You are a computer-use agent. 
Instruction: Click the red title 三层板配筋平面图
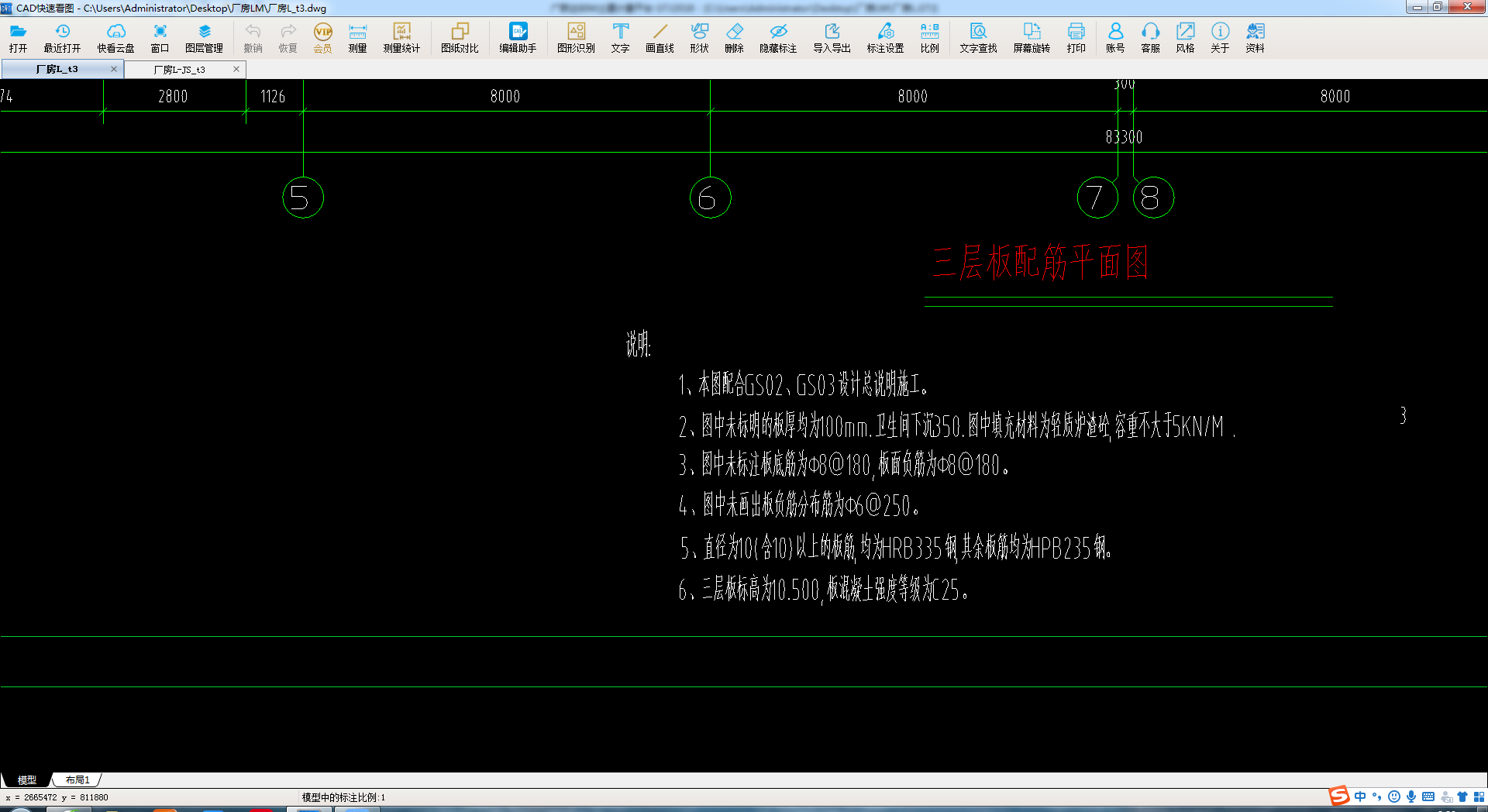pyautogui.click(x=1040, y=262)
